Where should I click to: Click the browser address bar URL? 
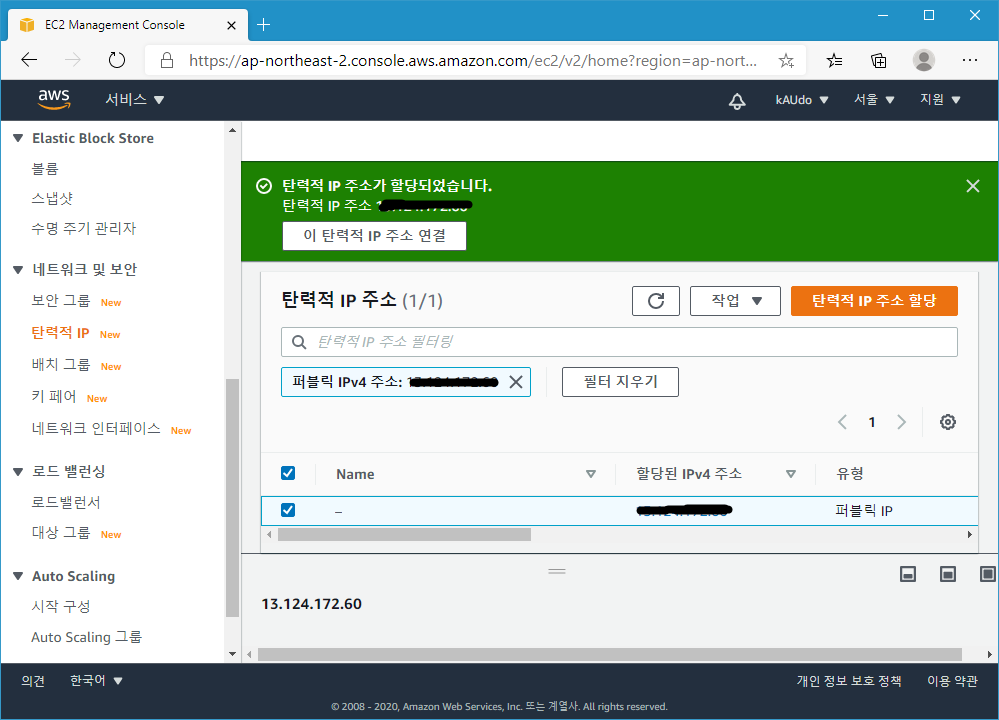[x=473, y=61]
